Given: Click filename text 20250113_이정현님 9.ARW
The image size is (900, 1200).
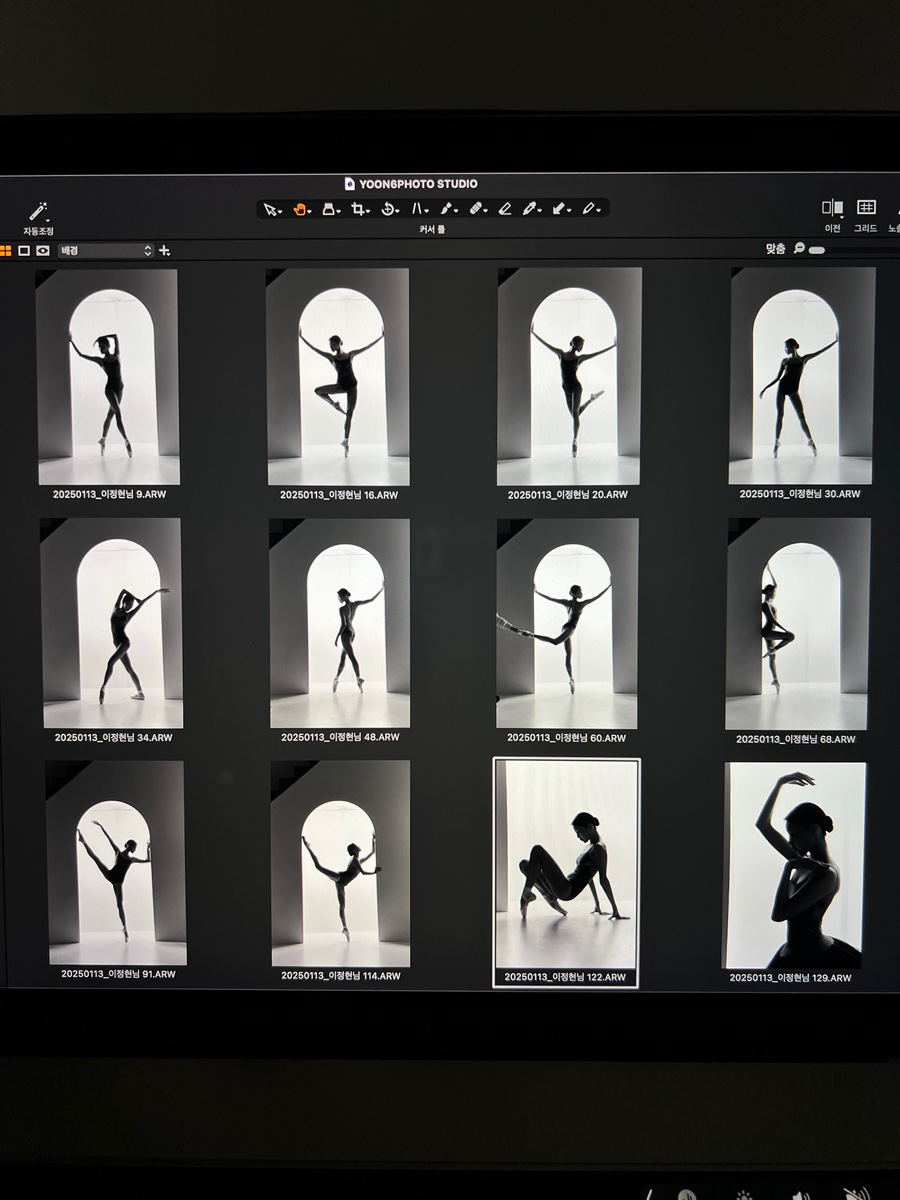Looking at the screenshot, I should click(x=107, y=494).
